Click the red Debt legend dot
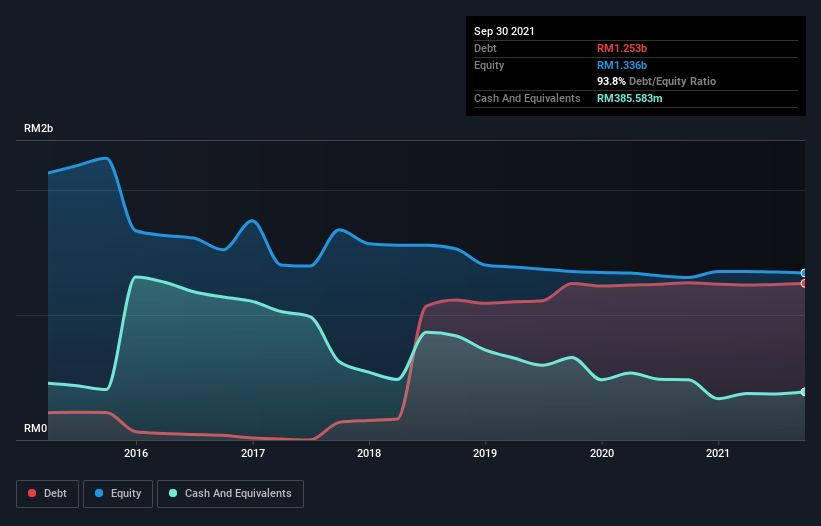Image resolution: width=821 pixels, height=526 pixels. 32,493
